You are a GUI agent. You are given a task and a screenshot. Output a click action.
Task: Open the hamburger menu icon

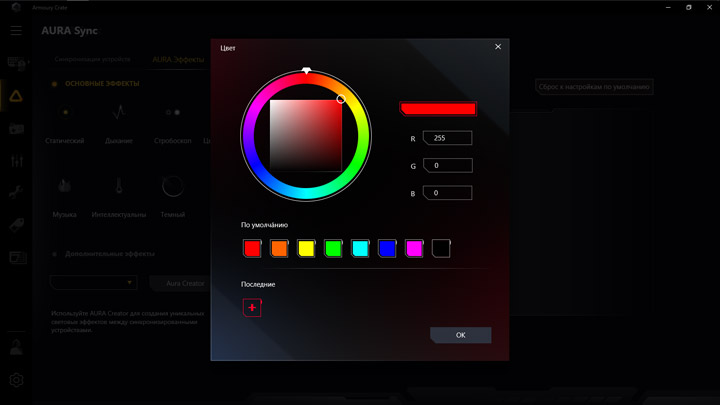[x=16, y=31]
